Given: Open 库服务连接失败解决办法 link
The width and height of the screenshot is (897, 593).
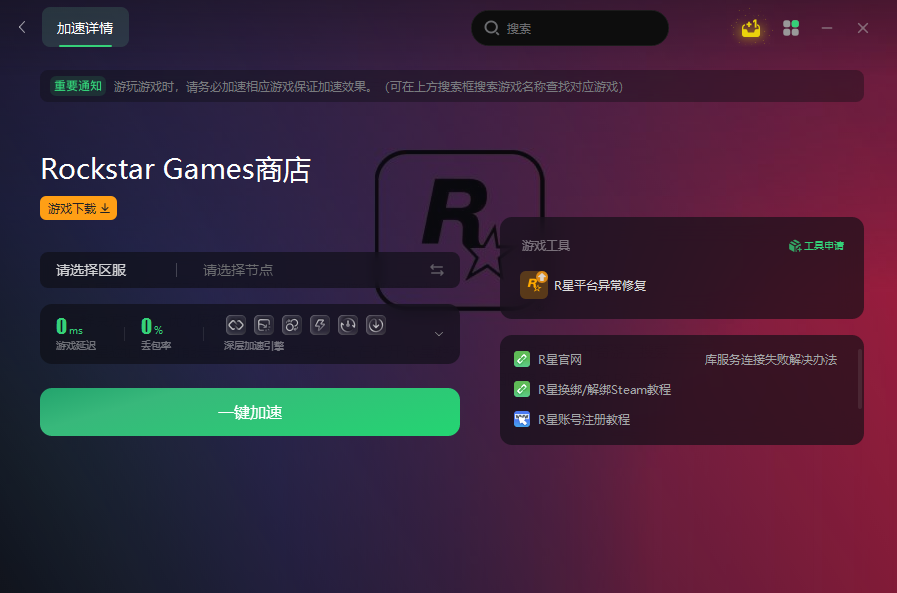Looking at the screenshot, I should (x=771, y=359).
